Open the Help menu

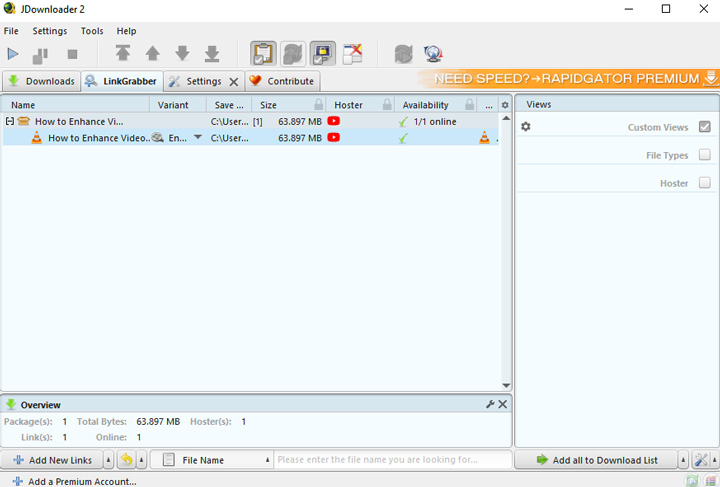click(x=126, y=31)
